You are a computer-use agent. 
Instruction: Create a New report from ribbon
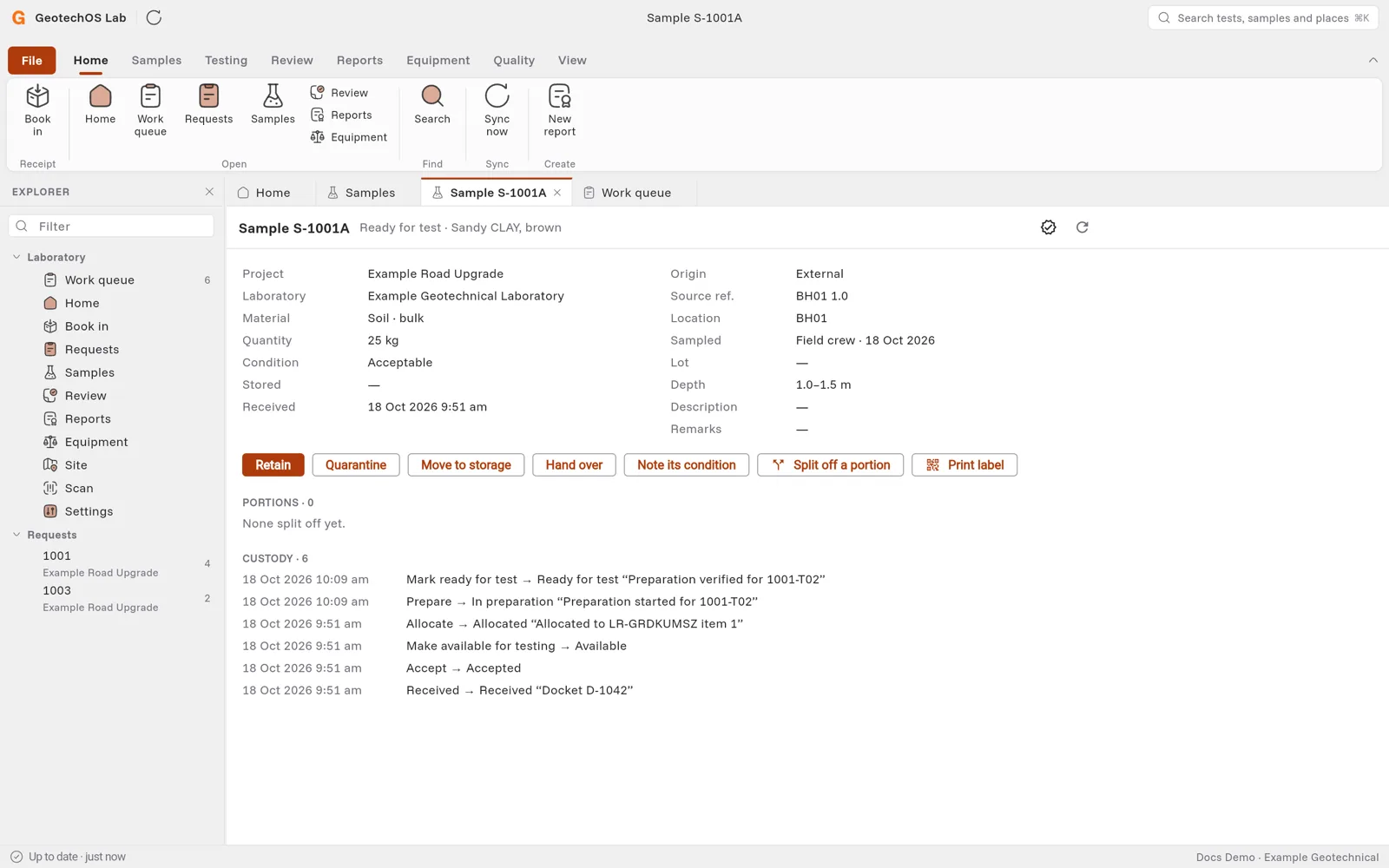[560, 109]
